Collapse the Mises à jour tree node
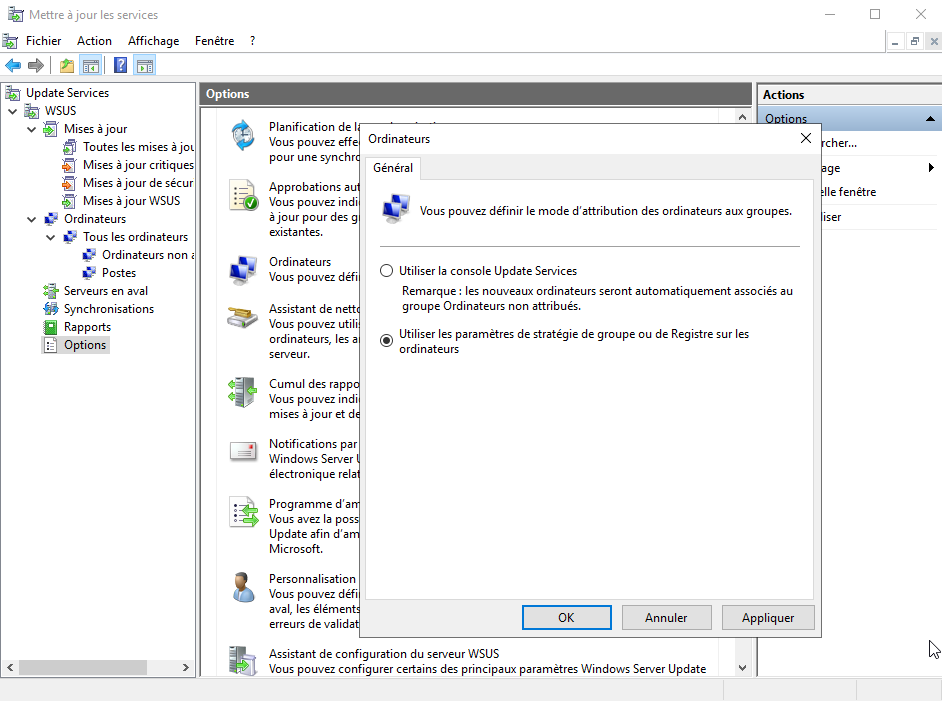The image size is (942, 701). pyautogui.click(x=31, y=129)
